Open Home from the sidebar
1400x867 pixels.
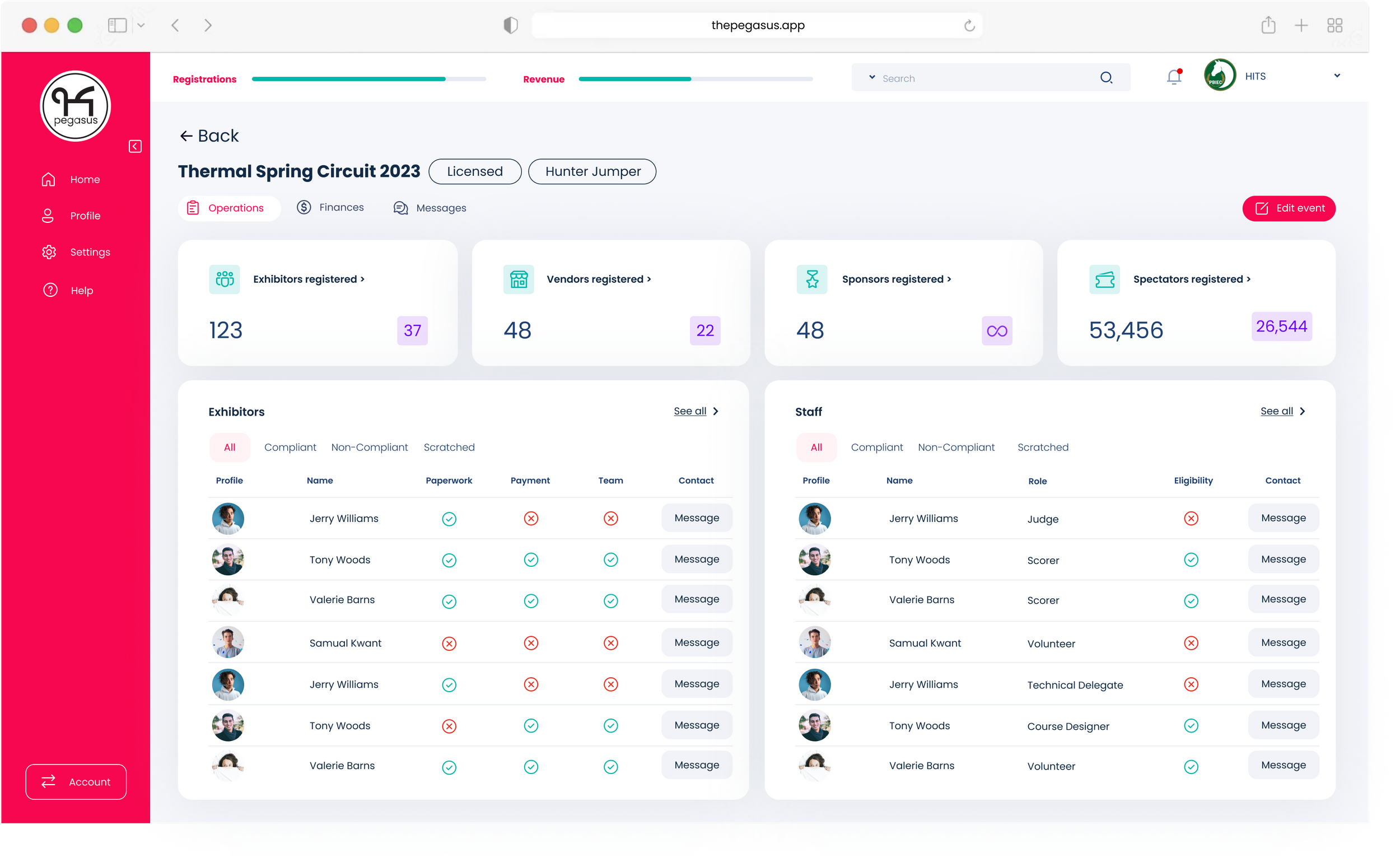tap(84, 179)
